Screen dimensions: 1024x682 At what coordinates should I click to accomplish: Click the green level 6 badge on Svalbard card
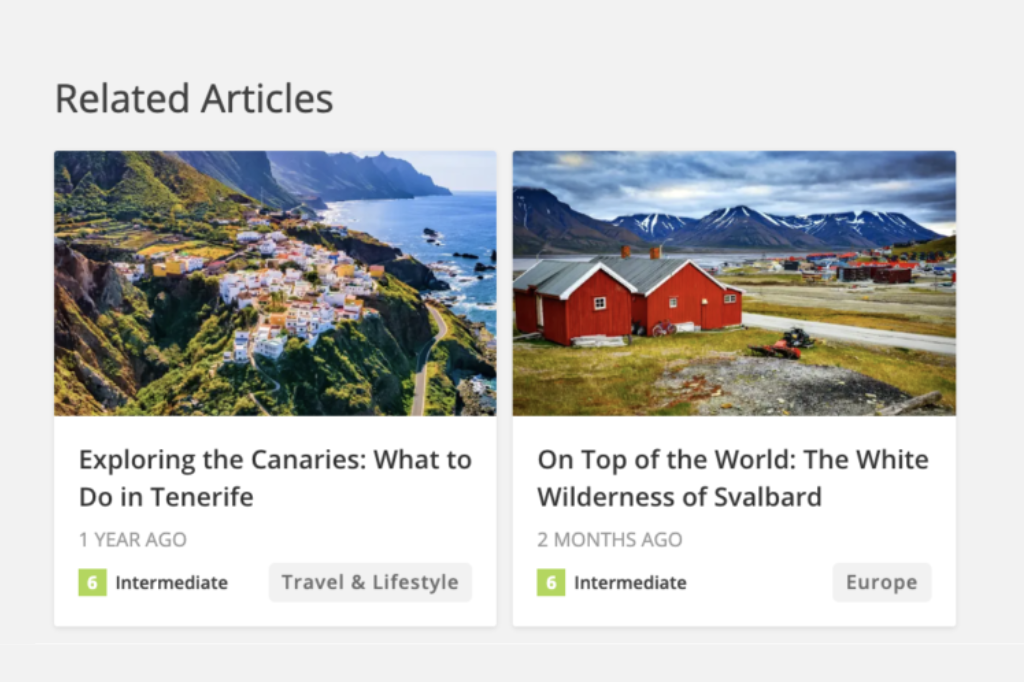tap(550, 583)
